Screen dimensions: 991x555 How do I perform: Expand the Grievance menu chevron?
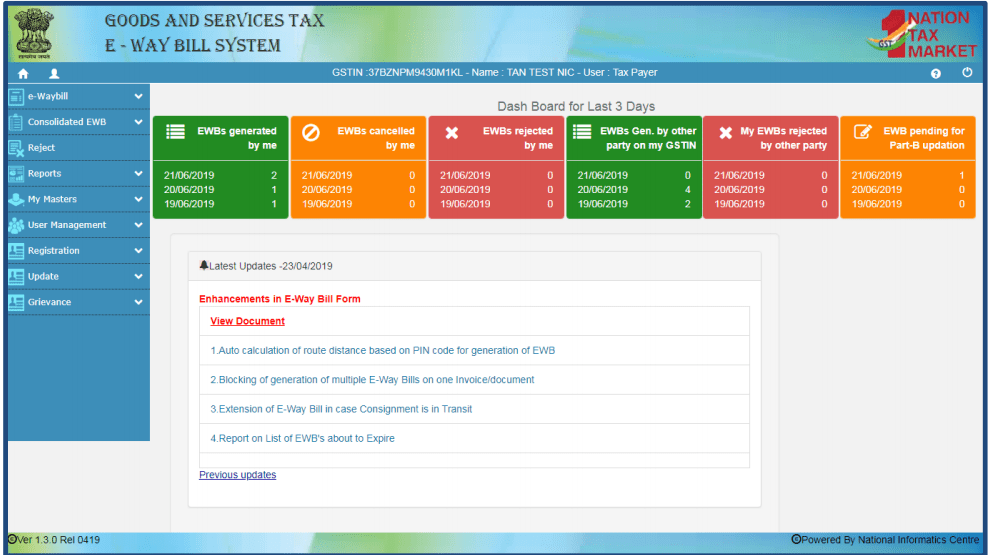[x=138, y=302]
